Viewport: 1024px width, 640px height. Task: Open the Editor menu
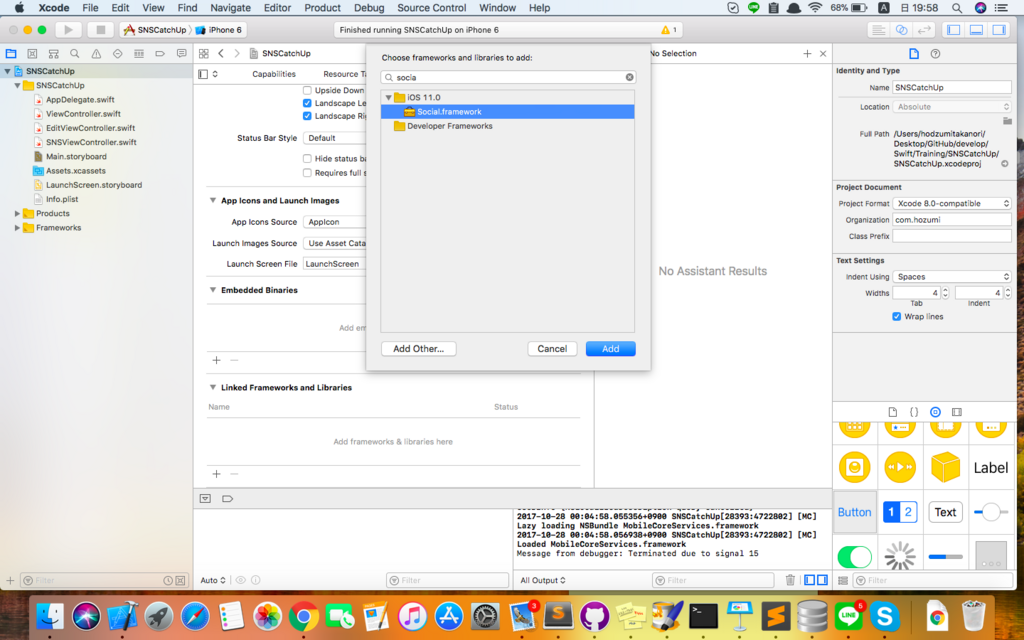point(277,8)
